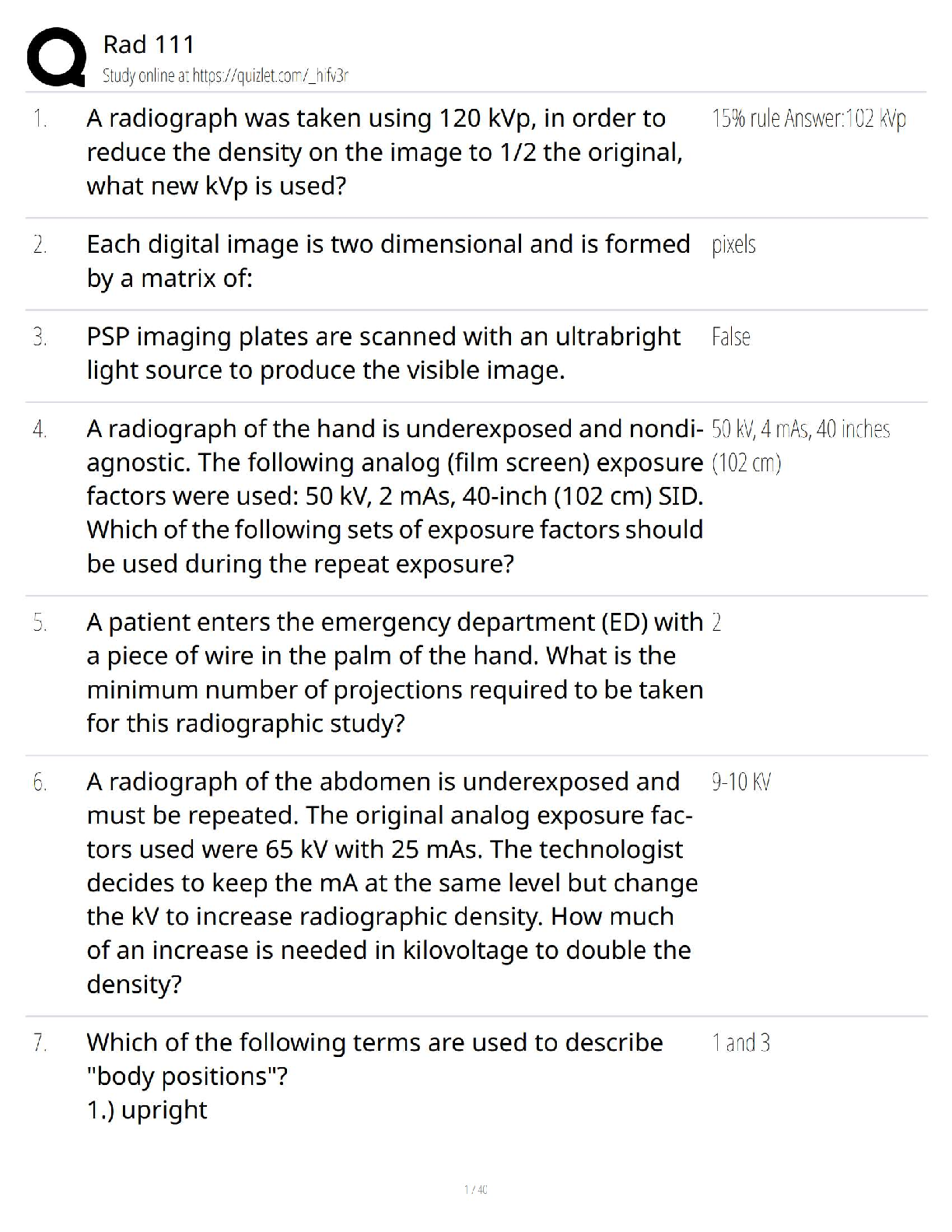Click the Quizlet Q logo
The width and height of the screenshot is (952, 1232).
56,57
